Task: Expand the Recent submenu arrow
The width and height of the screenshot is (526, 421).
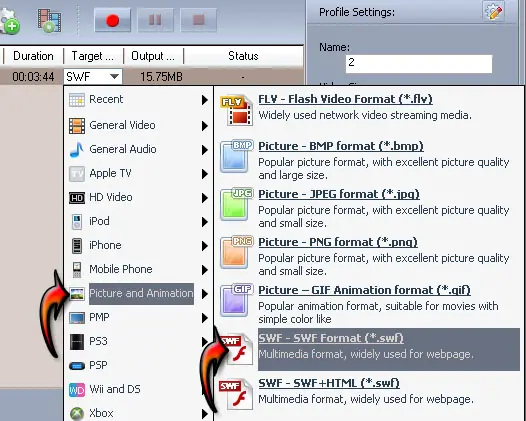Action: pos(205,100)
